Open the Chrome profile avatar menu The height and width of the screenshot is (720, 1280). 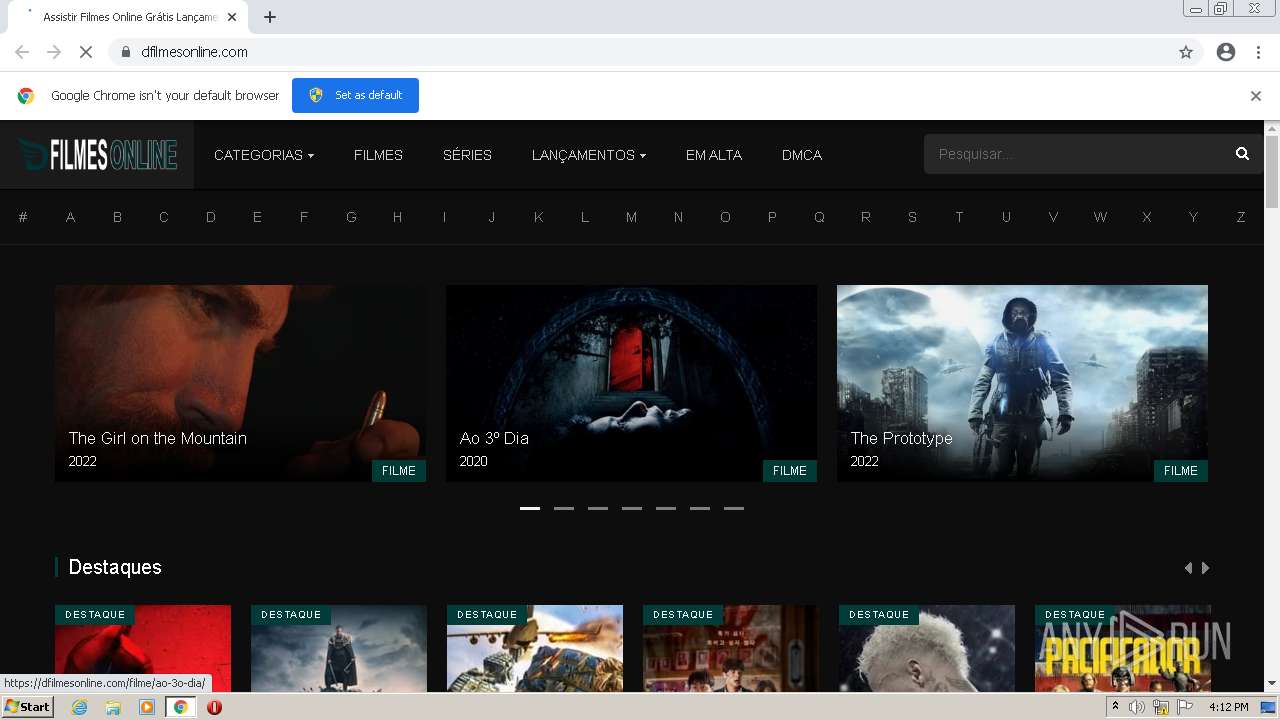point(1226,52)
